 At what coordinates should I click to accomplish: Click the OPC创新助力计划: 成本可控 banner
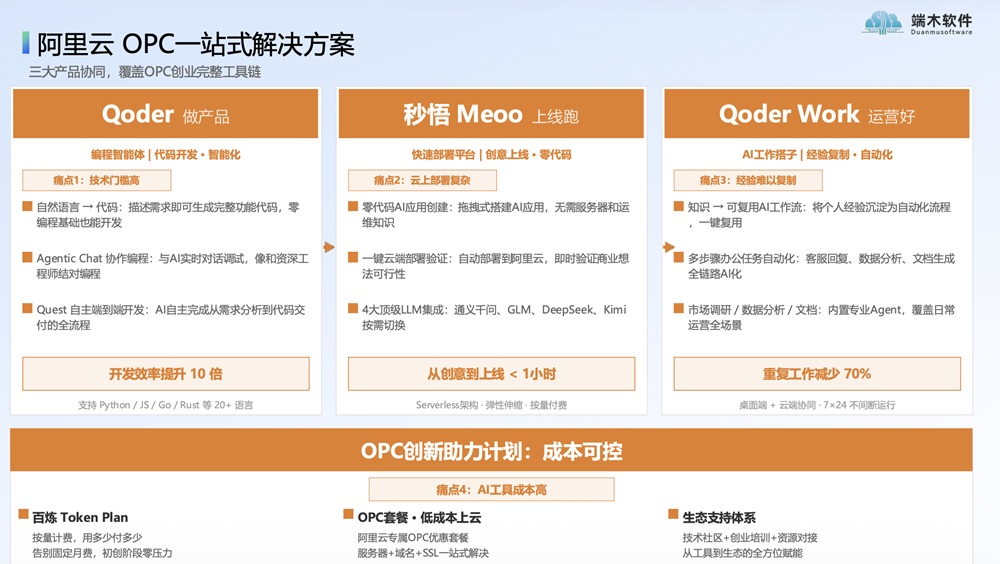(491, 450)
